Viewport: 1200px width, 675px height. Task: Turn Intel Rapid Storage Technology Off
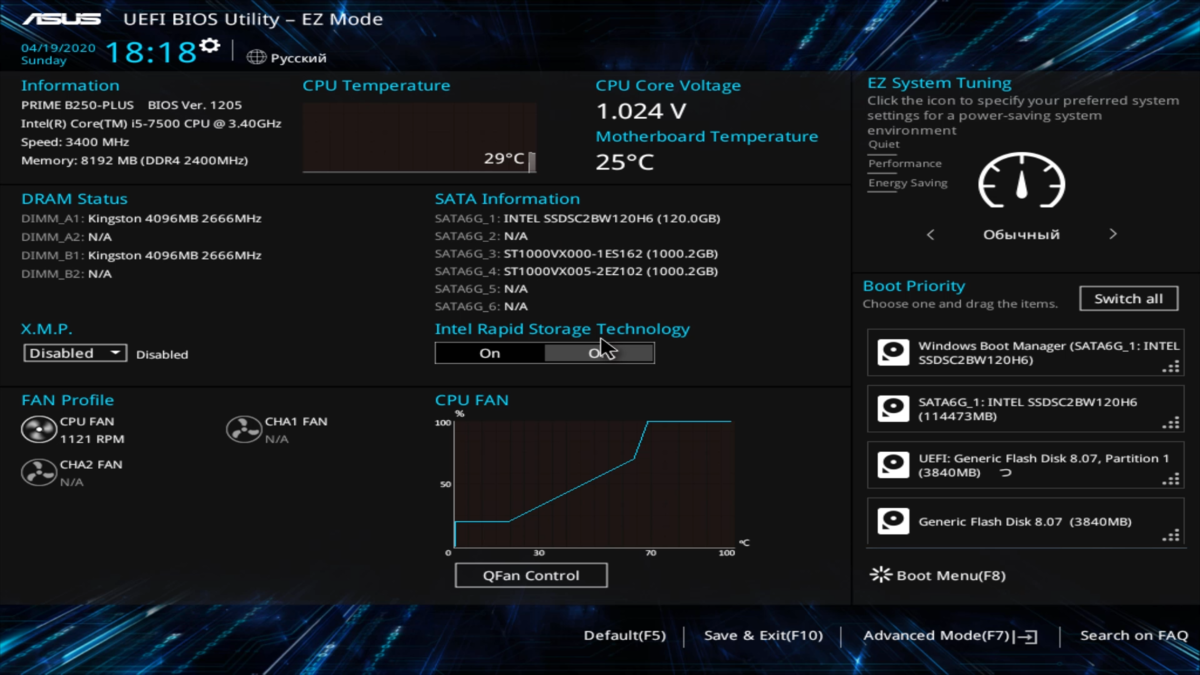(x=599, y=353)
